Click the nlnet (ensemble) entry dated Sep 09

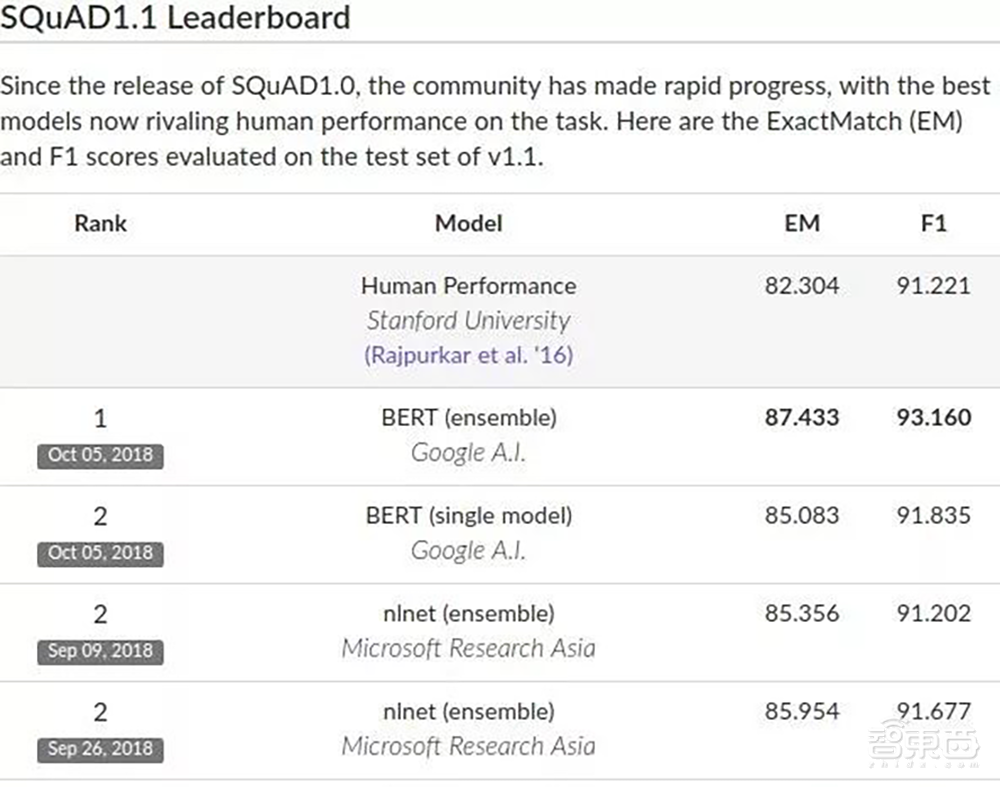pos(469,613)
